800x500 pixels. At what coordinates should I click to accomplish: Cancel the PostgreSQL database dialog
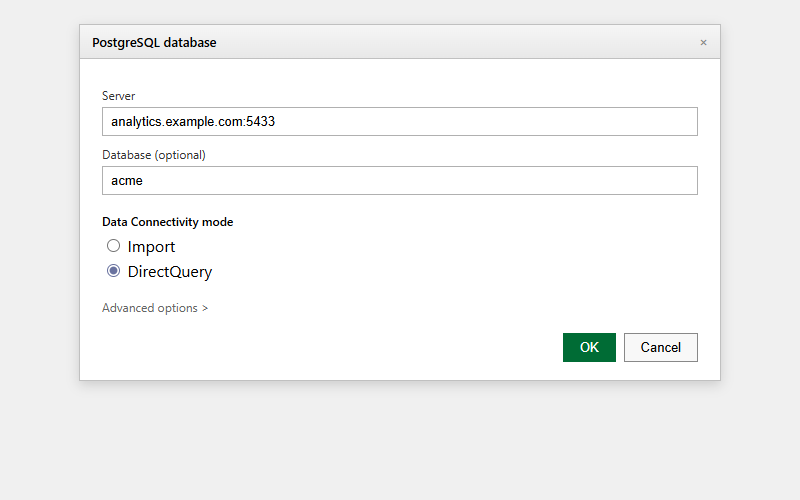click(661, 347)
